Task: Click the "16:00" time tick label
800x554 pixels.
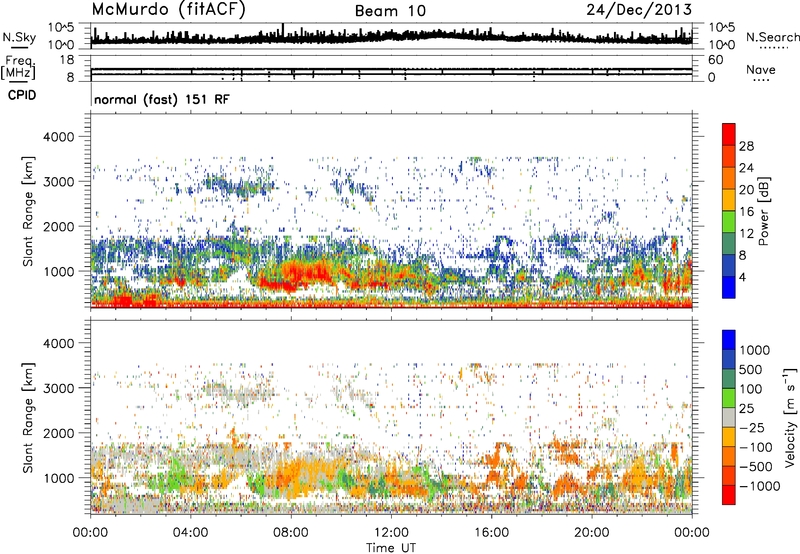Action: tap(491, 533)
